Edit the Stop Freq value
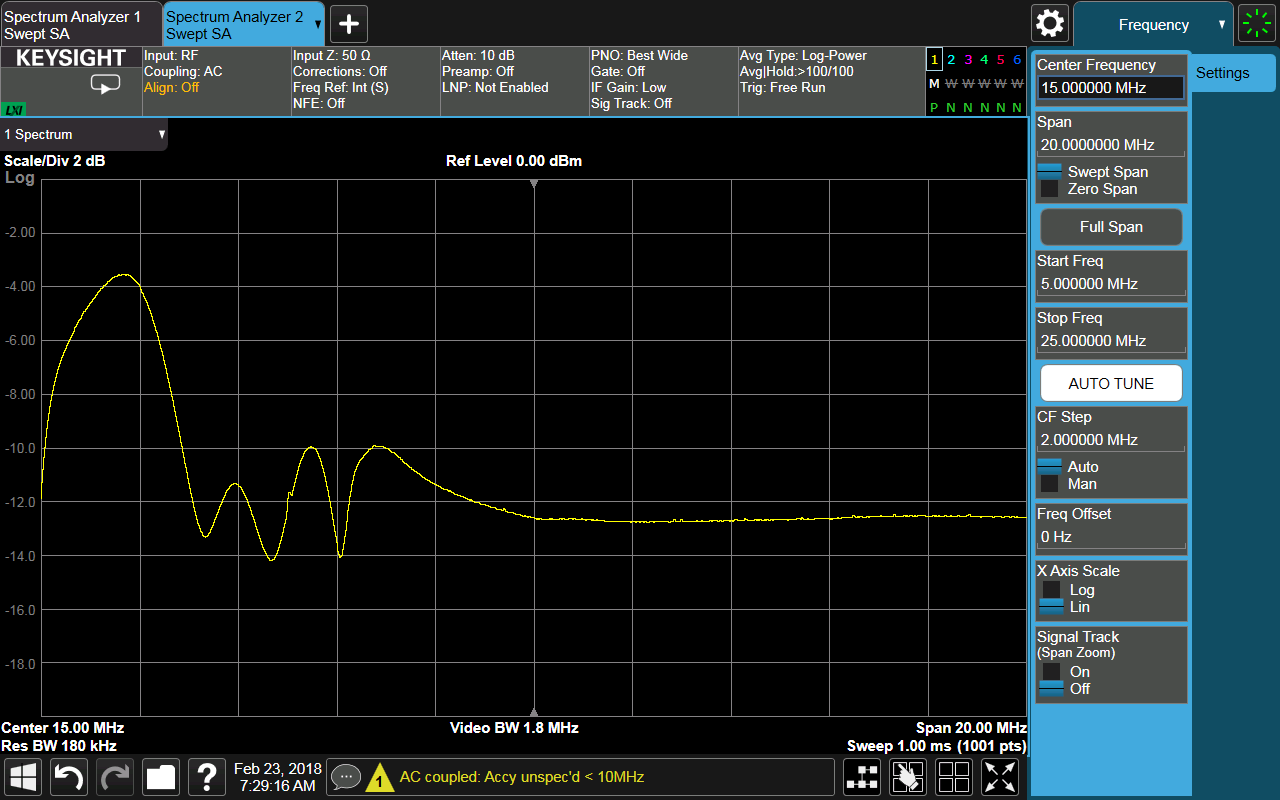1280x800 pixels. (x=1111, y=341)
